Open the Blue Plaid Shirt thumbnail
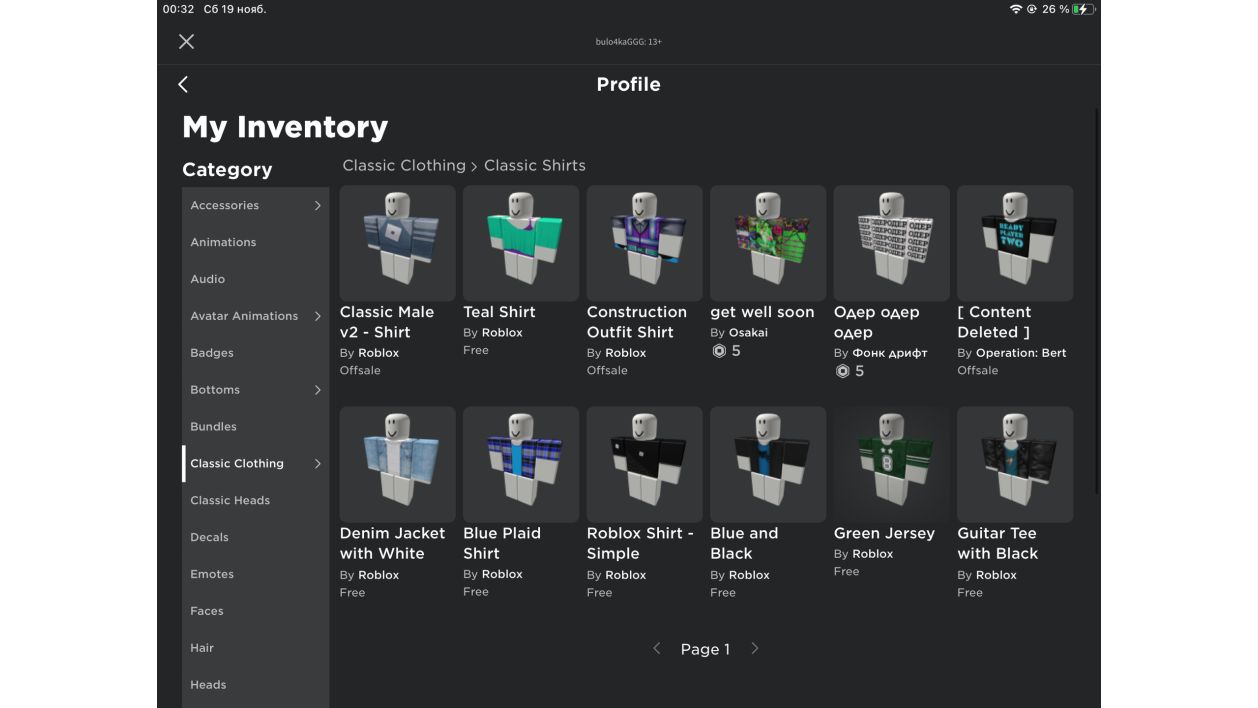The image size is (1258, 708). [521, 464]
